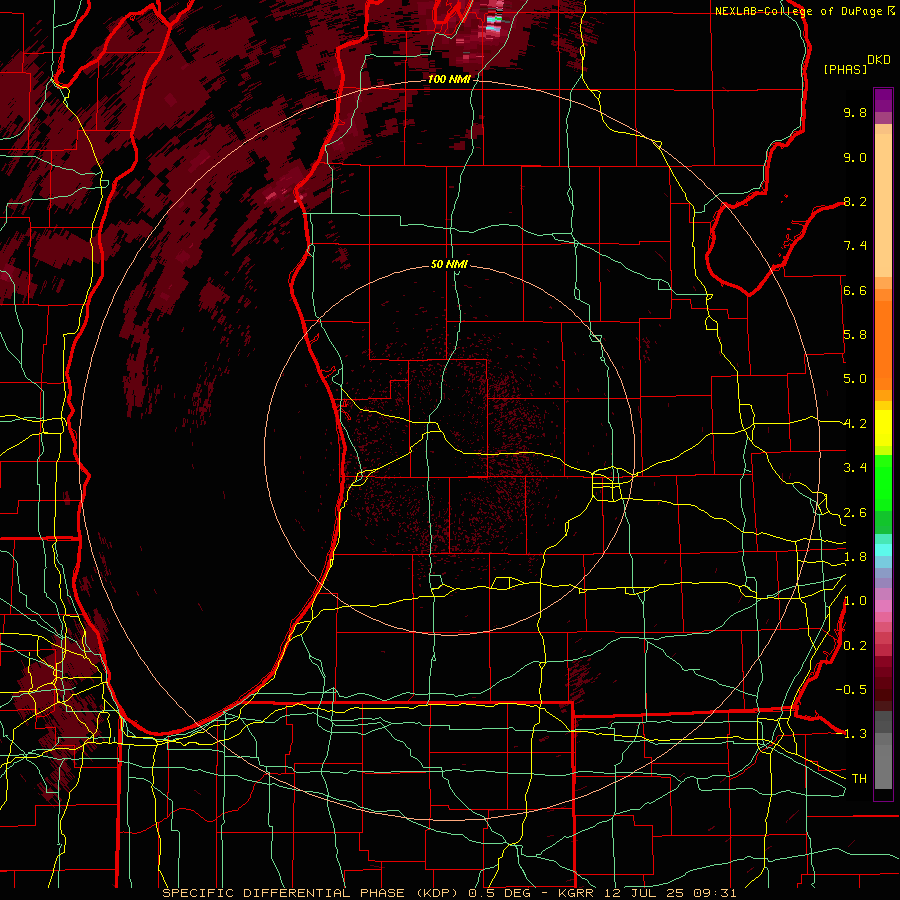Select the 8.2 legend value

[855, 201]
